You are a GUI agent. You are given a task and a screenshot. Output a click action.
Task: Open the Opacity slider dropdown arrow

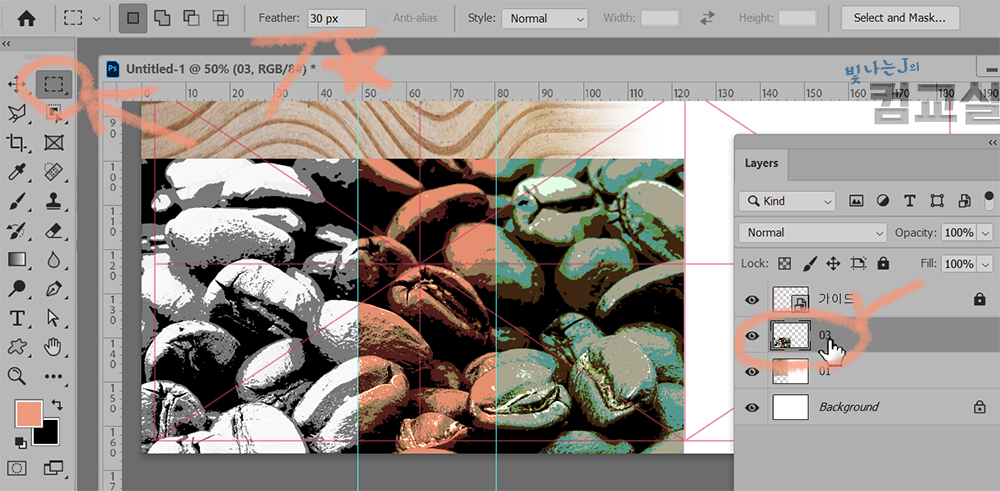(985, 233)
